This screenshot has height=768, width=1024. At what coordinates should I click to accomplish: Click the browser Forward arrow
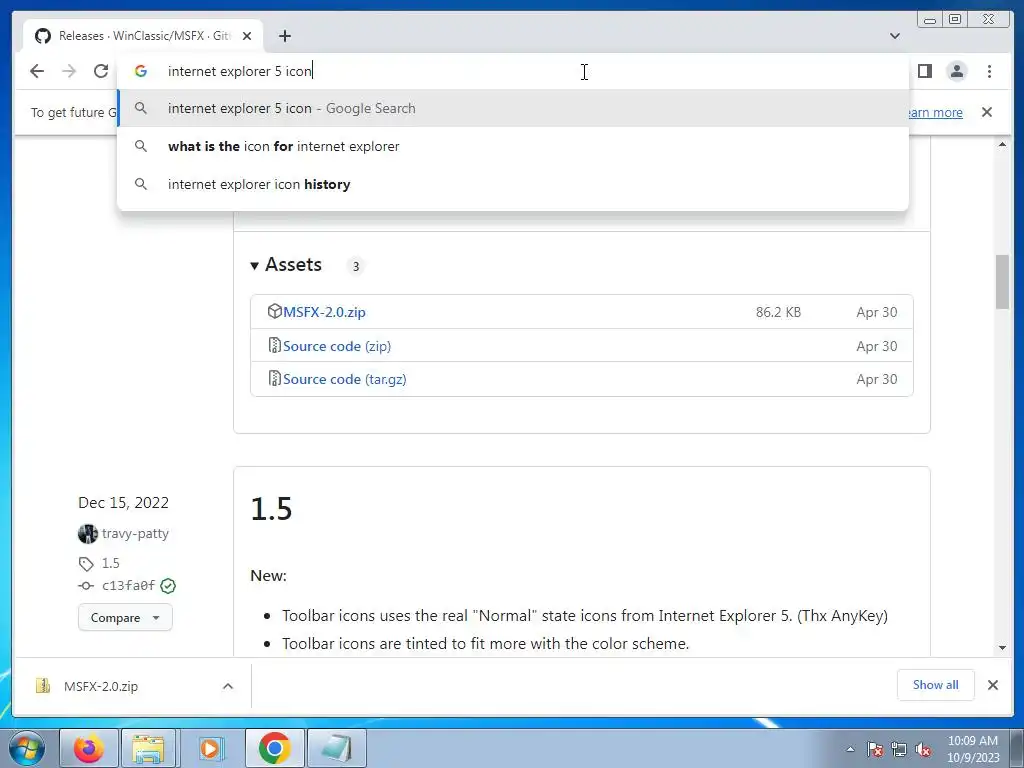tap(69, 71)
